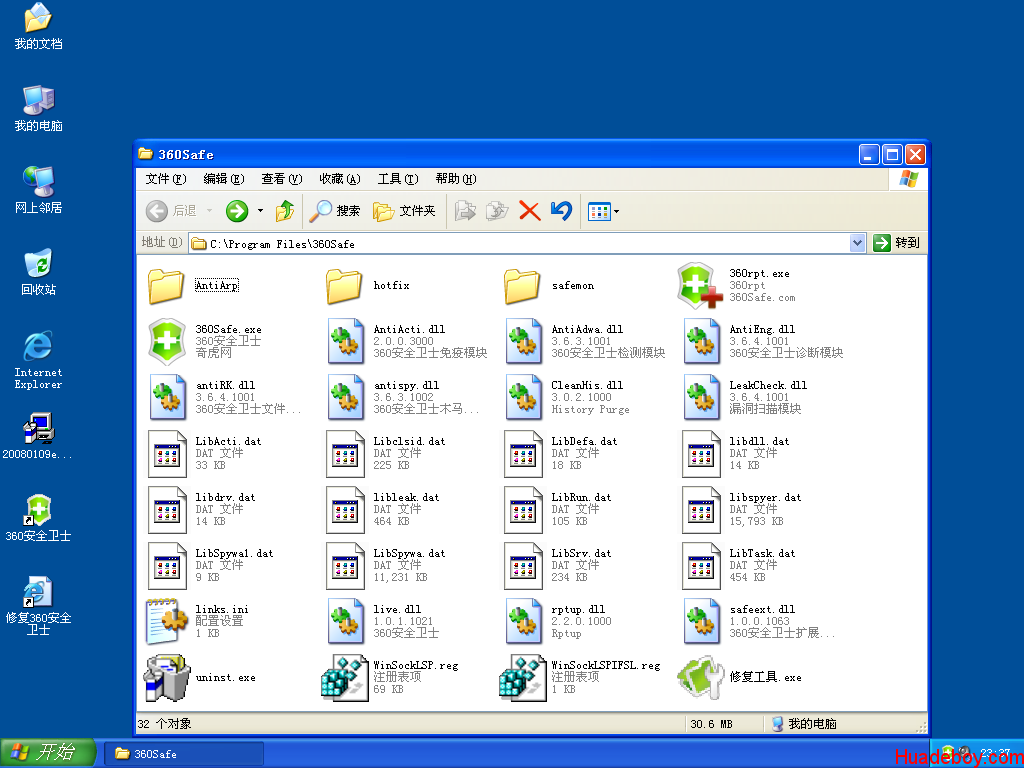Select the libleak.dat file name
Screen dimensions: 1024x768
pos(406,498)
